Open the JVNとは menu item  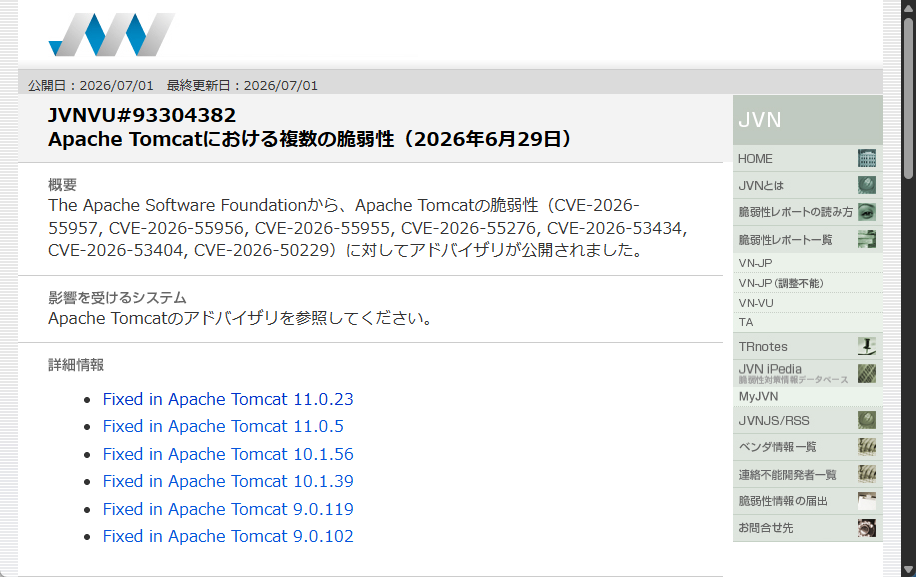[807, 185]
